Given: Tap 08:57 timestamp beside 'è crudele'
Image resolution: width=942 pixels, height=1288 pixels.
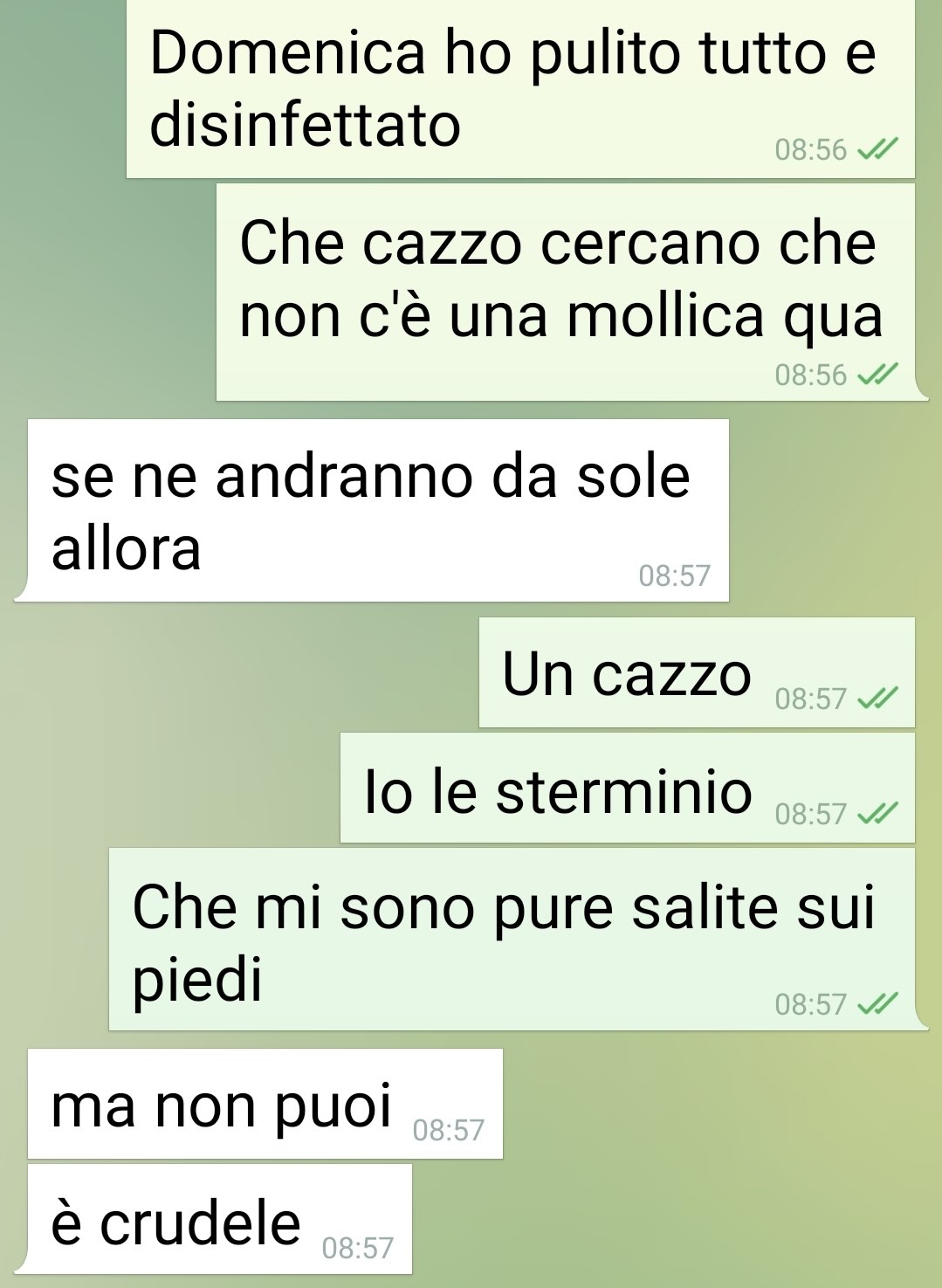Looking at the screenshot, I should tap(358, 1249).
